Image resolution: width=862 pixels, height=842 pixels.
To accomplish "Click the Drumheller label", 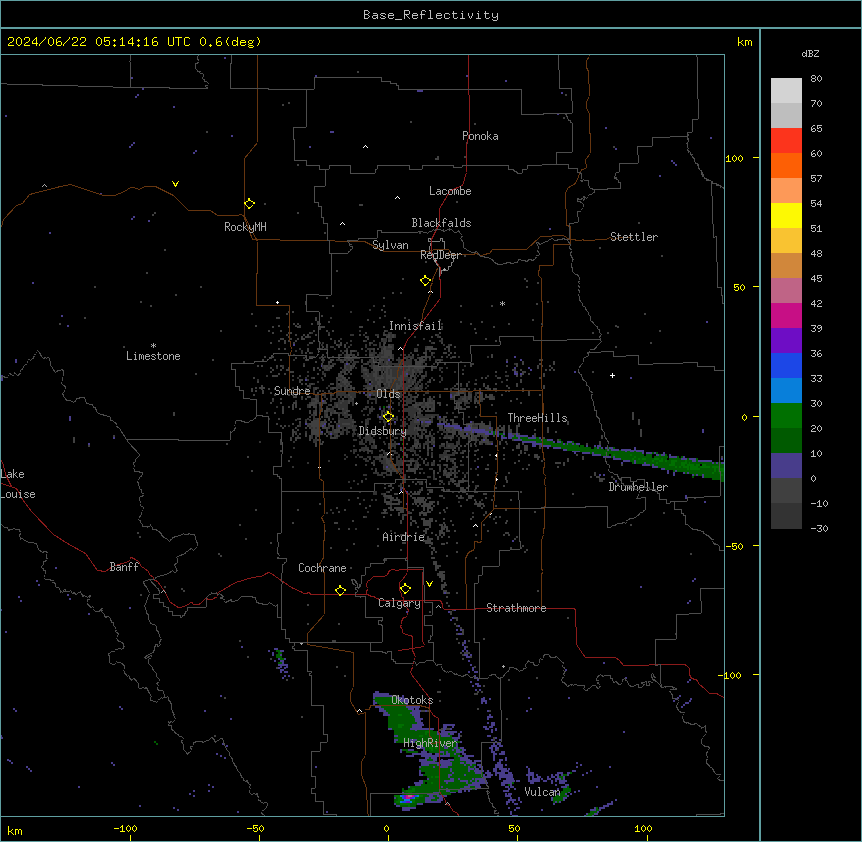I will coord(638,487).
